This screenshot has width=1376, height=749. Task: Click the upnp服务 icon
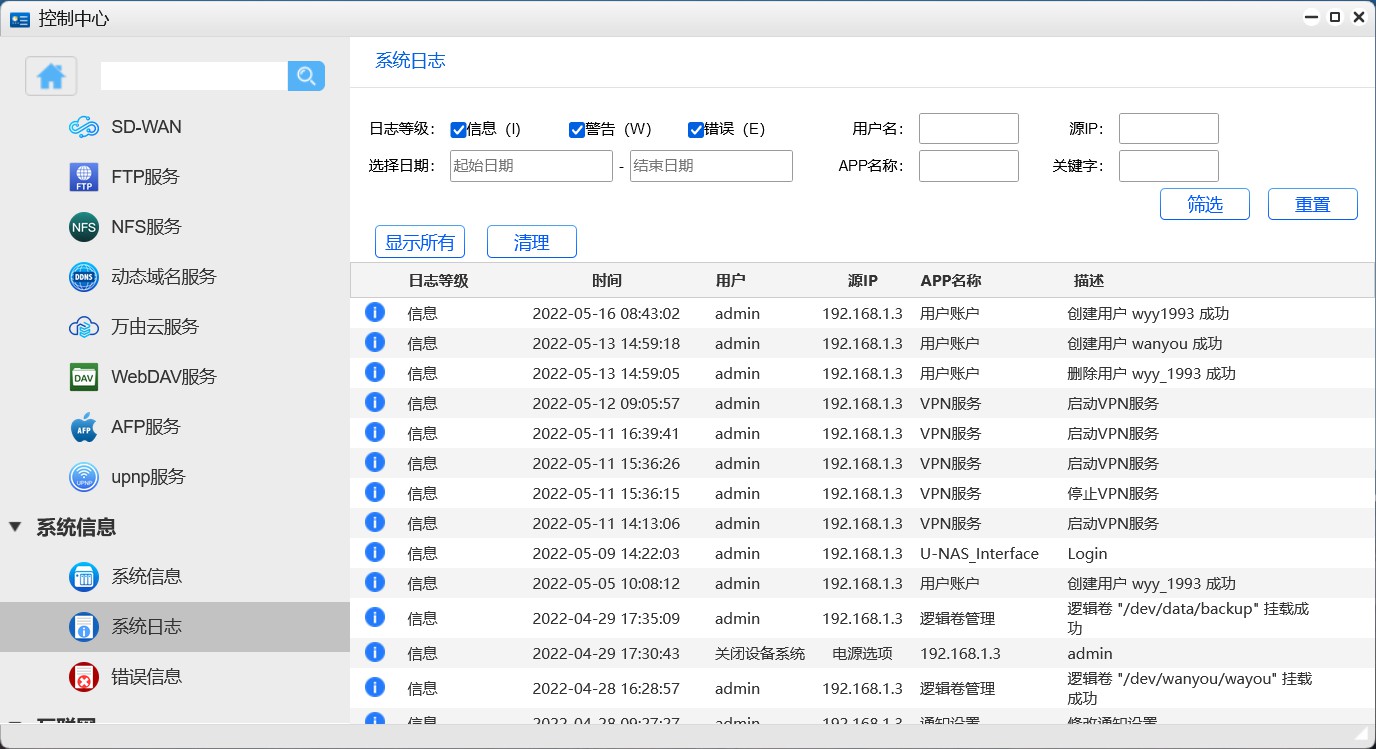pyautogui.click(x=84, y=477)
